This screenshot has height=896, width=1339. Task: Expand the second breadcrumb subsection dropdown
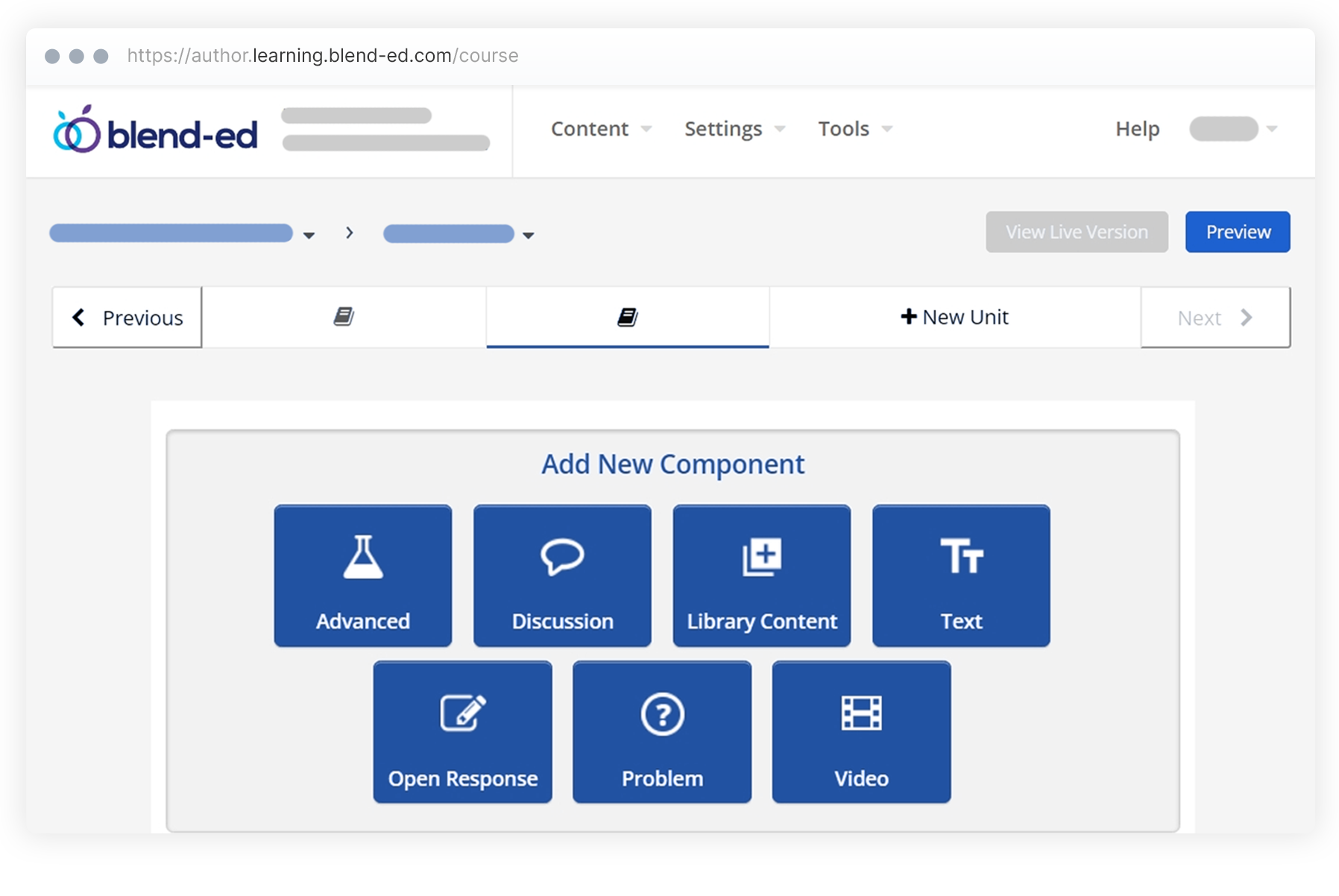(x=528, y=235)
